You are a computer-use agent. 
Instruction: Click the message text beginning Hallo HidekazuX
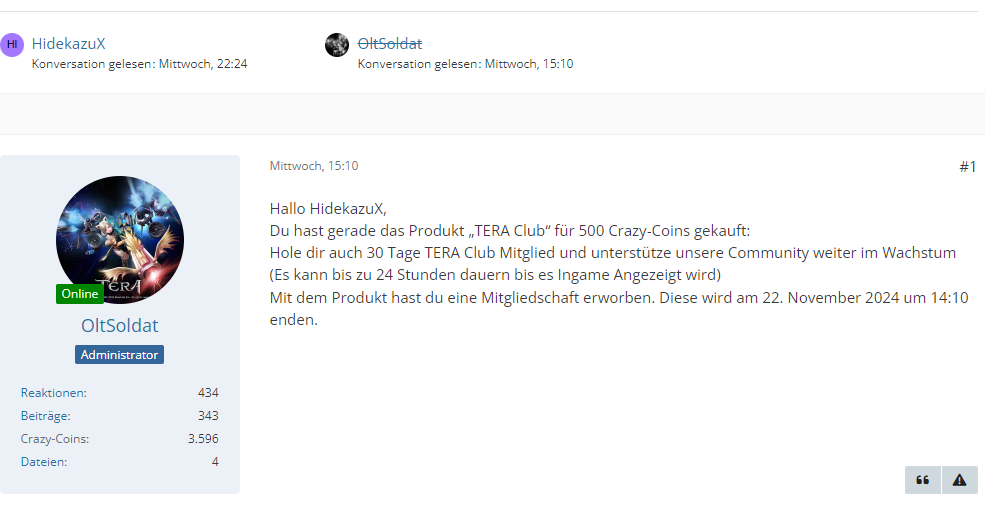click(x=619, y=264)
